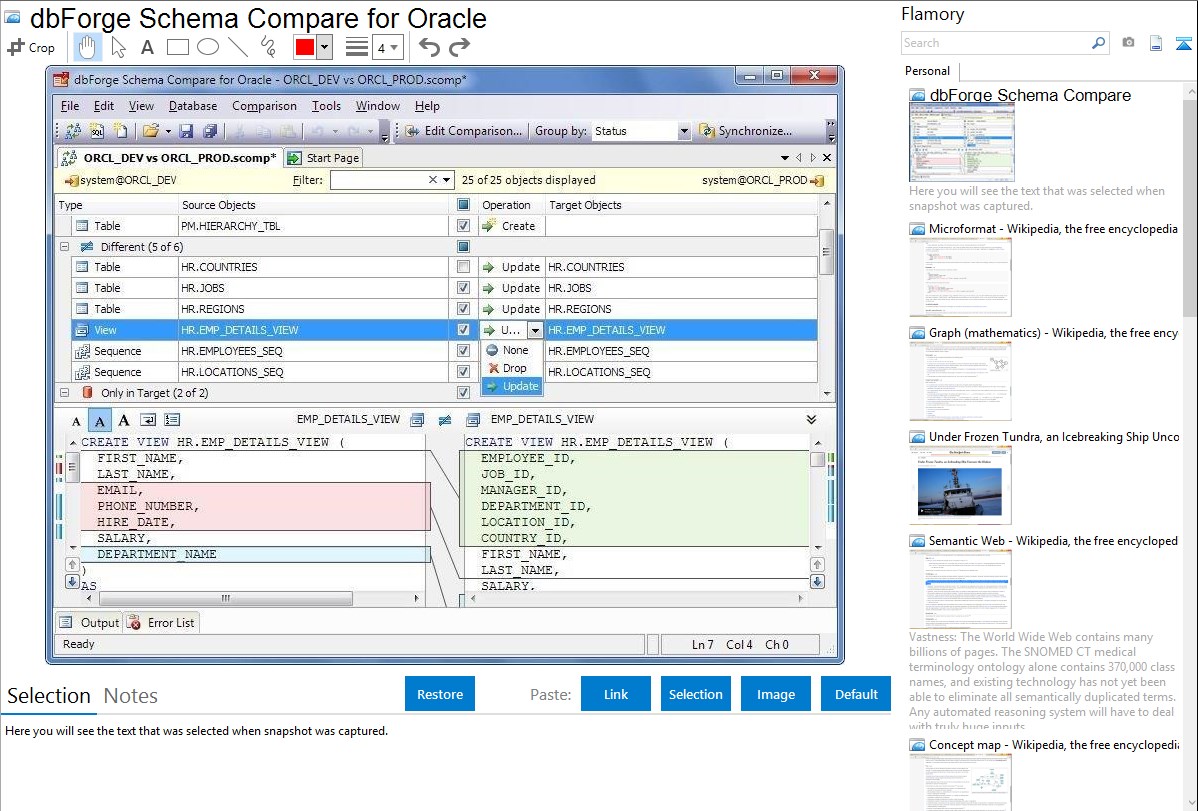Viewport: 1198px width, 811px height.
Task: Click the Undo arrow
Action: coord(429,47)
